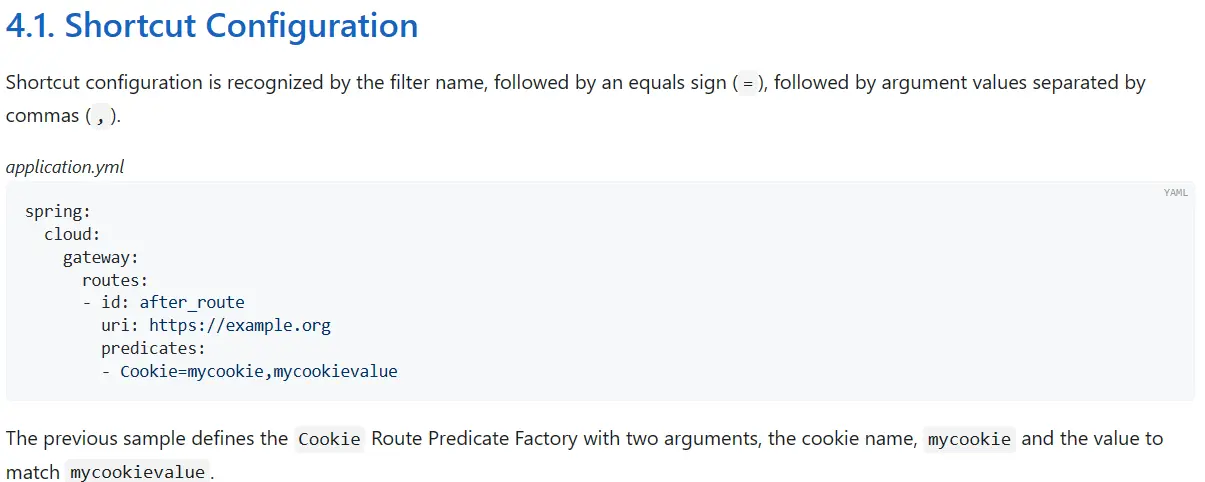Image resolution: width=1205 pixels, height=482 pixels.
Task: Click the "uri:" key in the code block
Action: [120, 325]
